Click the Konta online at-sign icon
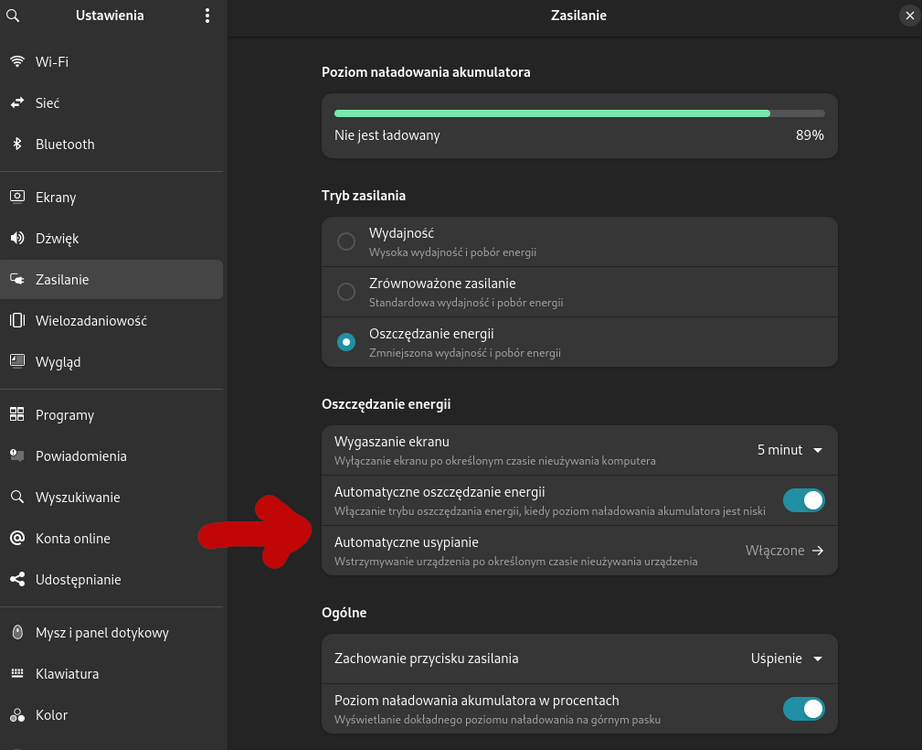922x750 pixels. [17, 539]
